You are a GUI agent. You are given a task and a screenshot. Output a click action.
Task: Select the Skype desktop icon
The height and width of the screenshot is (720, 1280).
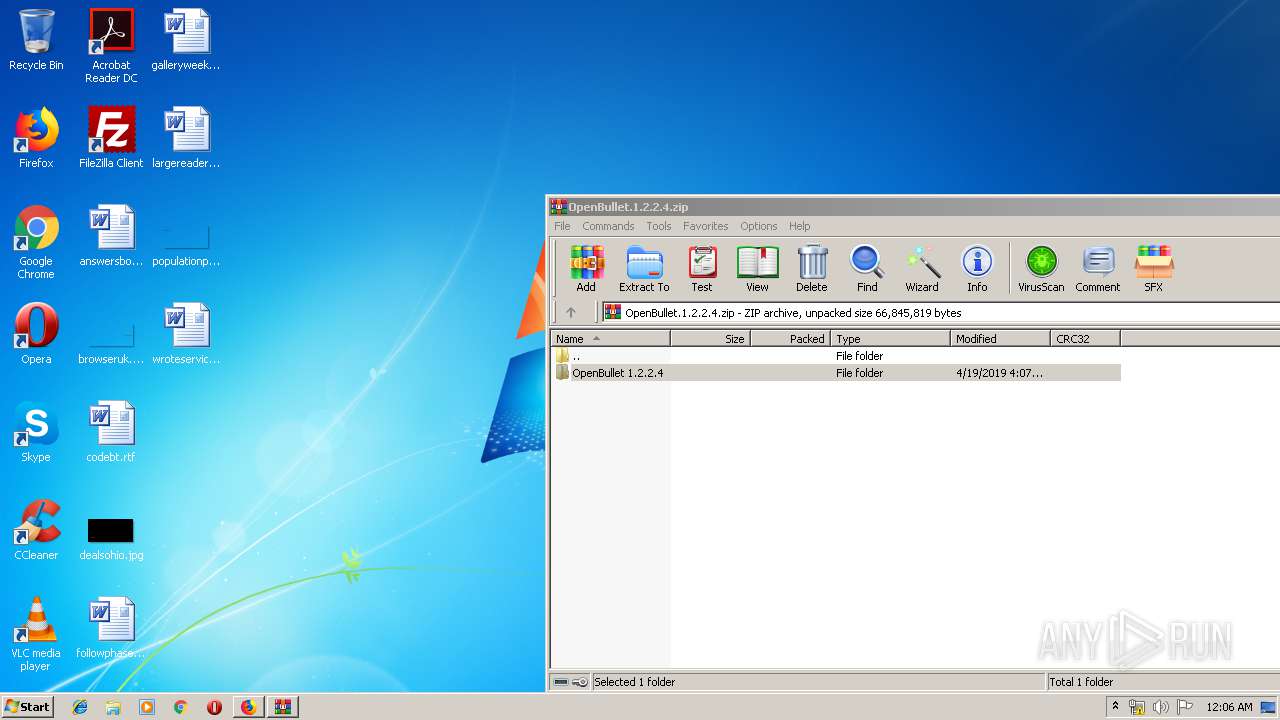pos(36,432)
